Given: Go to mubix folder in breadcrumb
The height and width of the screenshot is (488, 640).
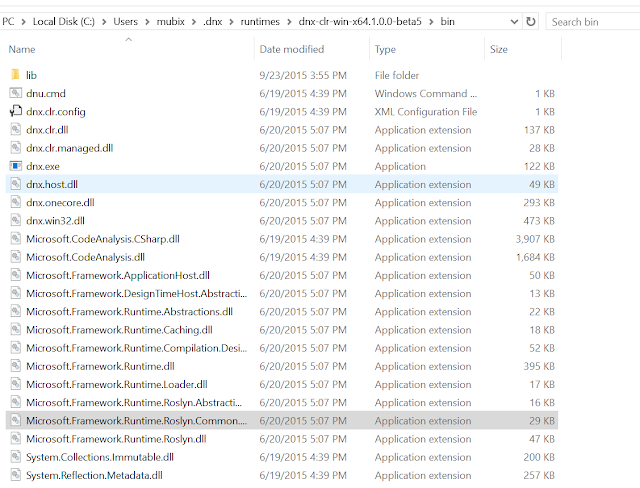Looking at the screenshot, I should pos(171,22).
